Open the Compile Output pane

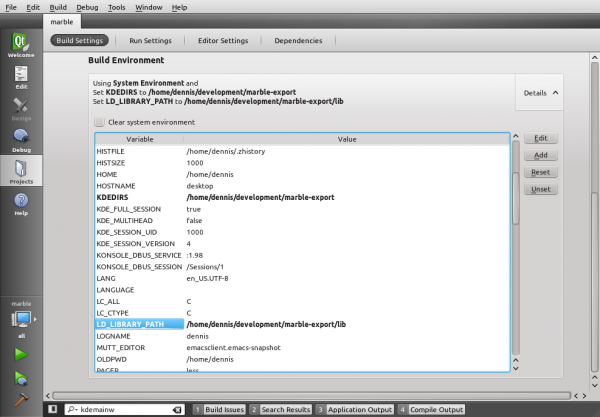435,410
